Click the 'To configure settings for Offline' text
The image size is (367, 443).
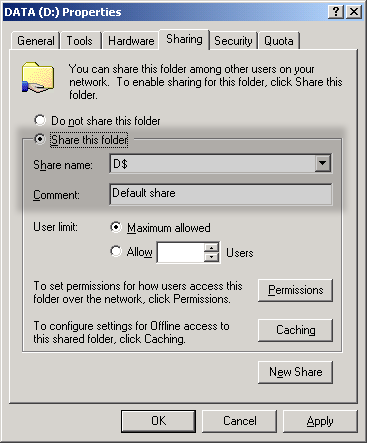click(131, 332)
